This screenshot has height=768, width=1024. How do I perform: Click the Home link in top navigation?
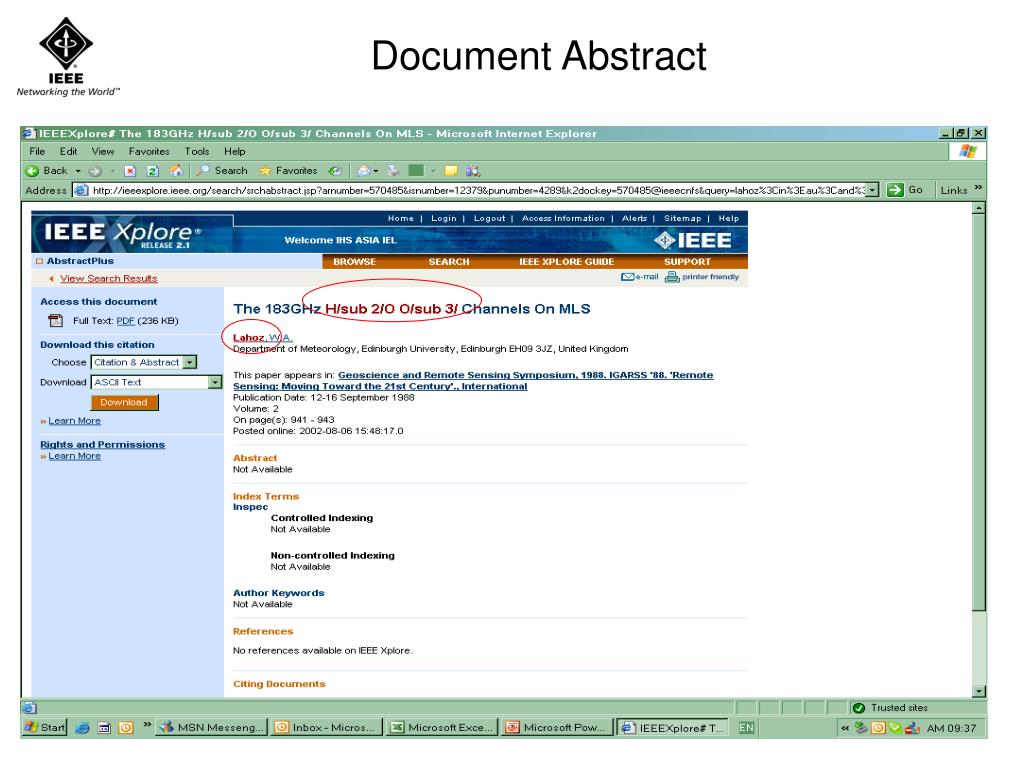pyautogui.click(x=400, y=219)
